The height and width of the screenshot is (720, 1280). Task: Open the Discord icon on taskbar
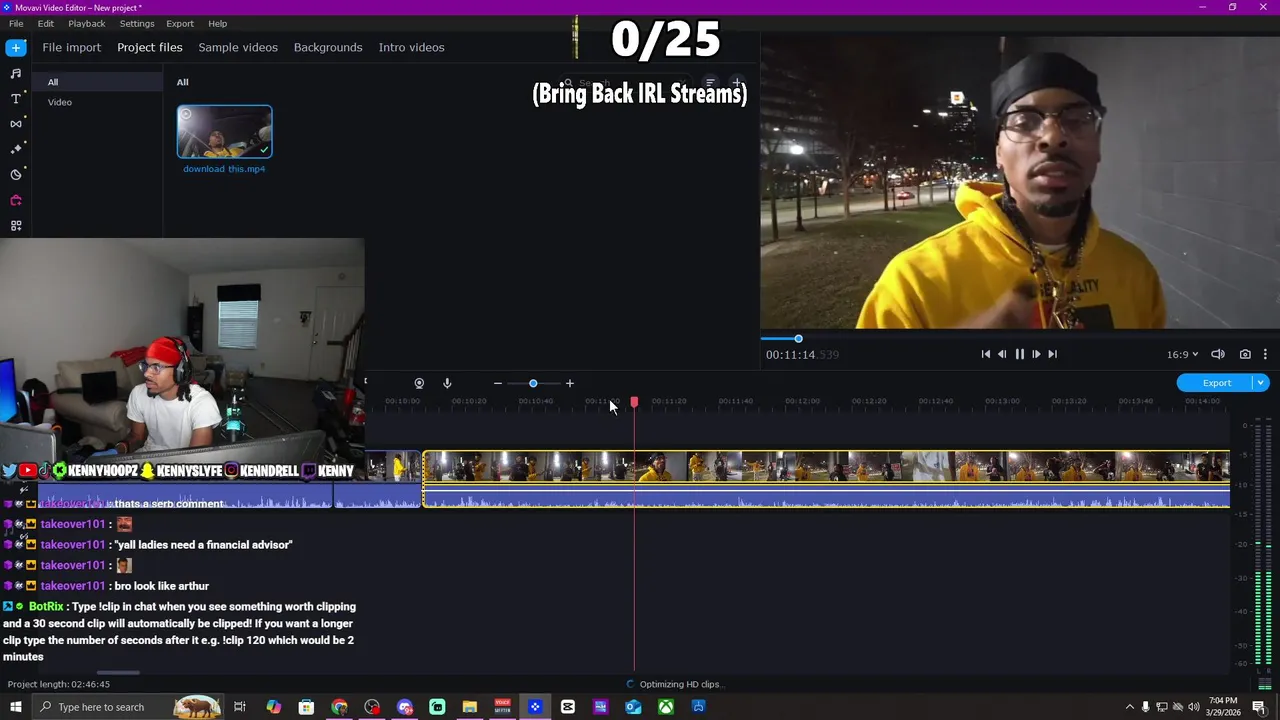(x=405, y=707)
